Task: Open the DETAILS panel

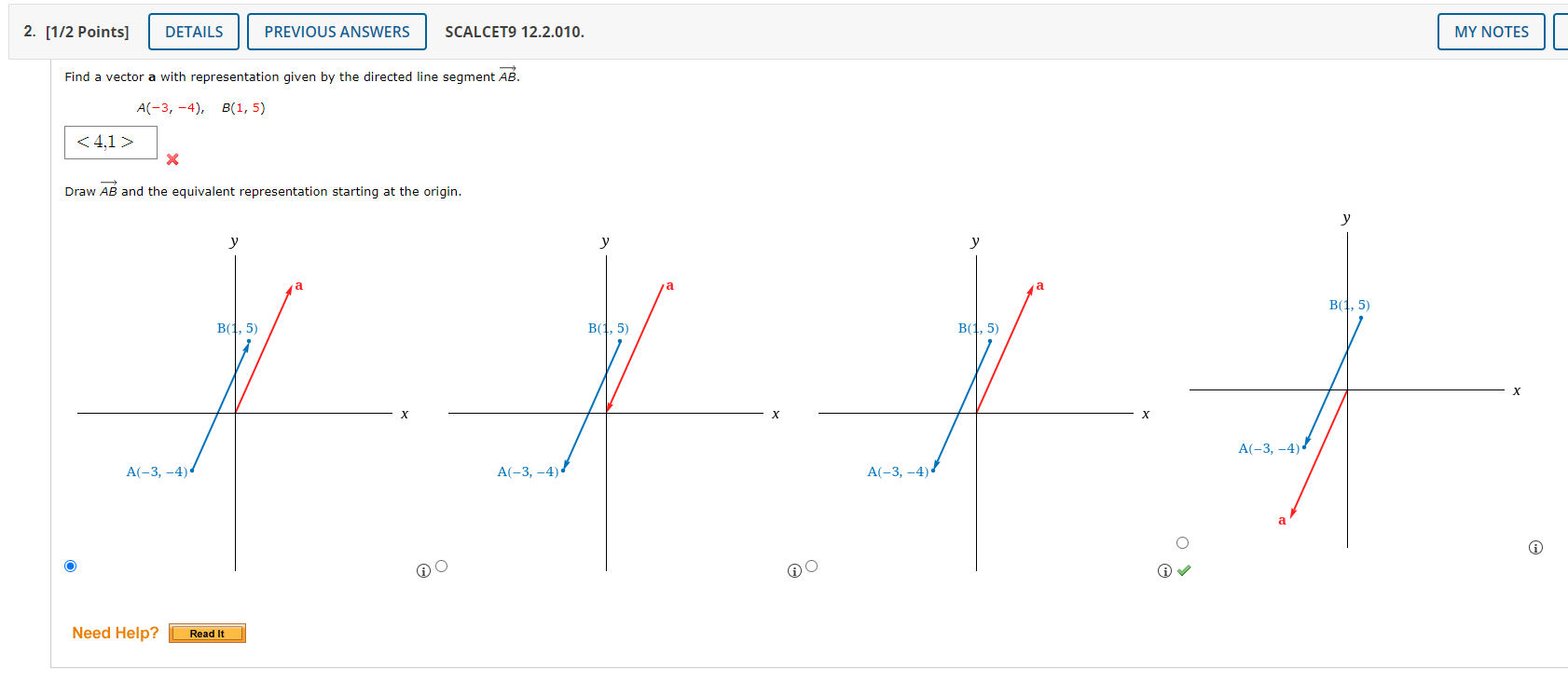Action: pos(193,31)
